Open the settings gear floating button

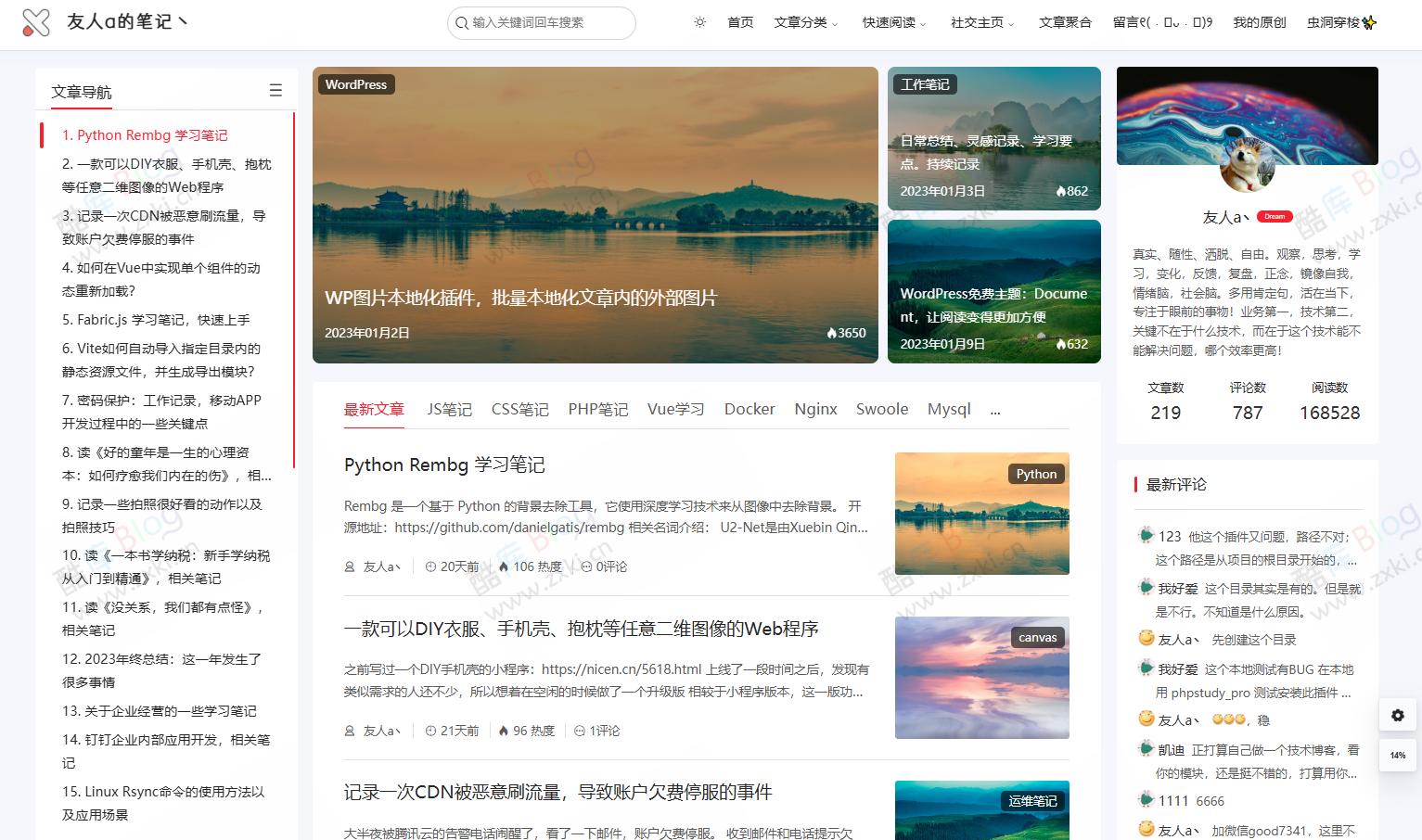pos(1398,716)
